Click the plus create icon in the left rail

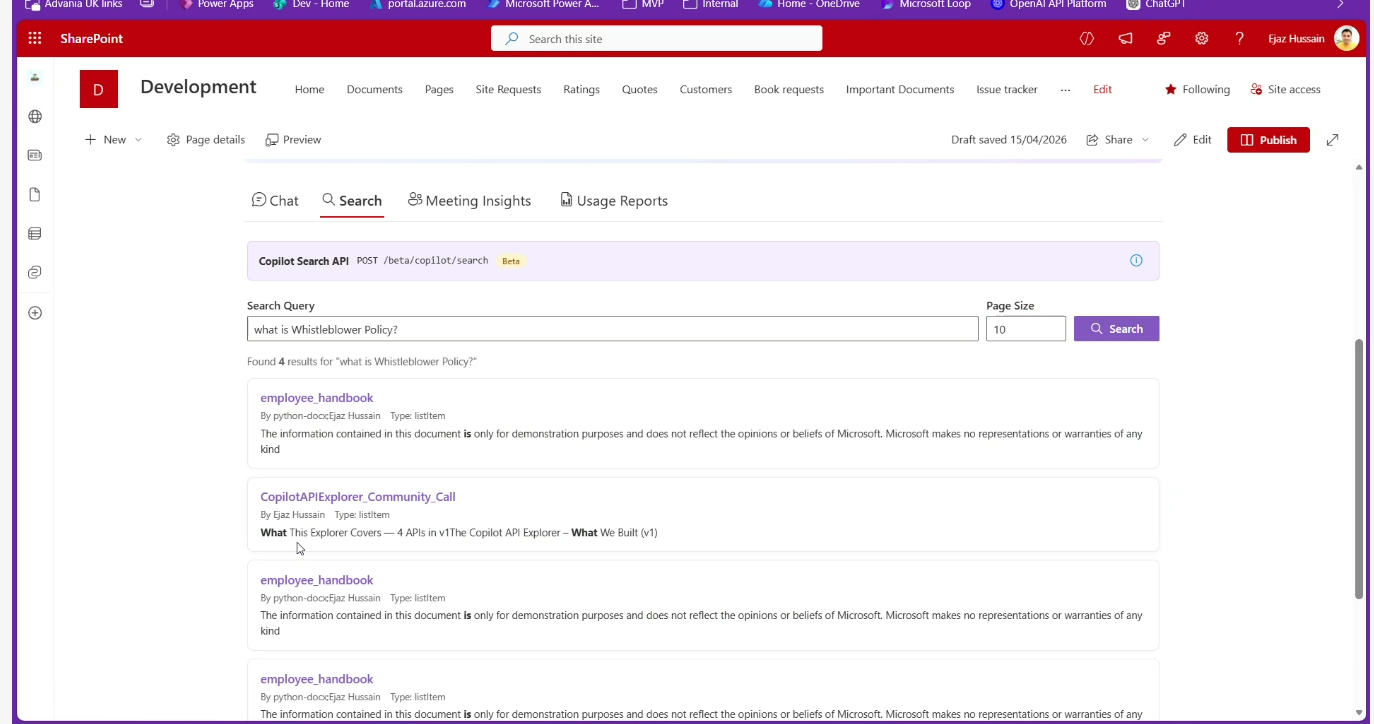pos(35,313)
